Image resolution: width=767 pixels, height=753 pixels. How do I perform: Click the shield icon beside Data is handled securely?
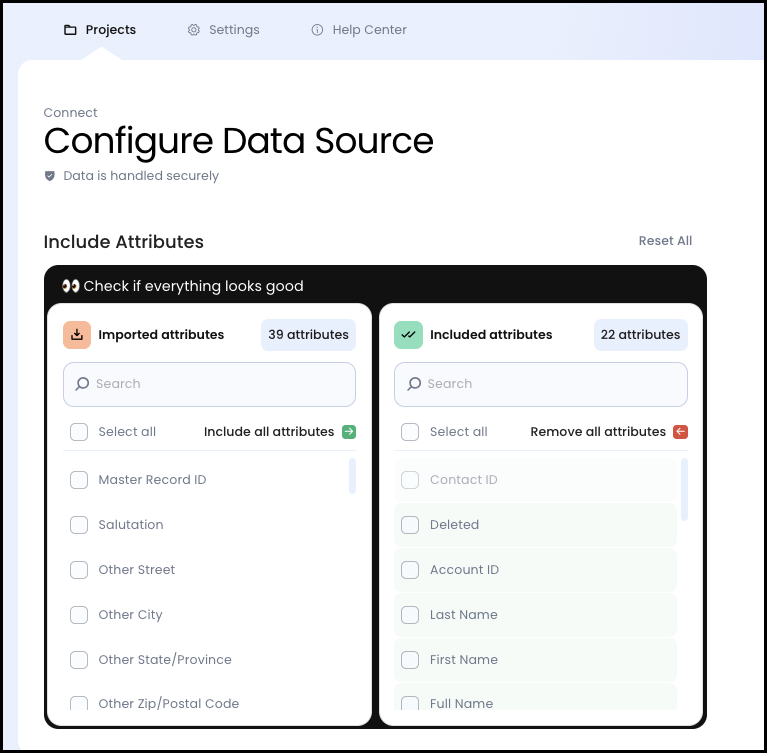50,176
